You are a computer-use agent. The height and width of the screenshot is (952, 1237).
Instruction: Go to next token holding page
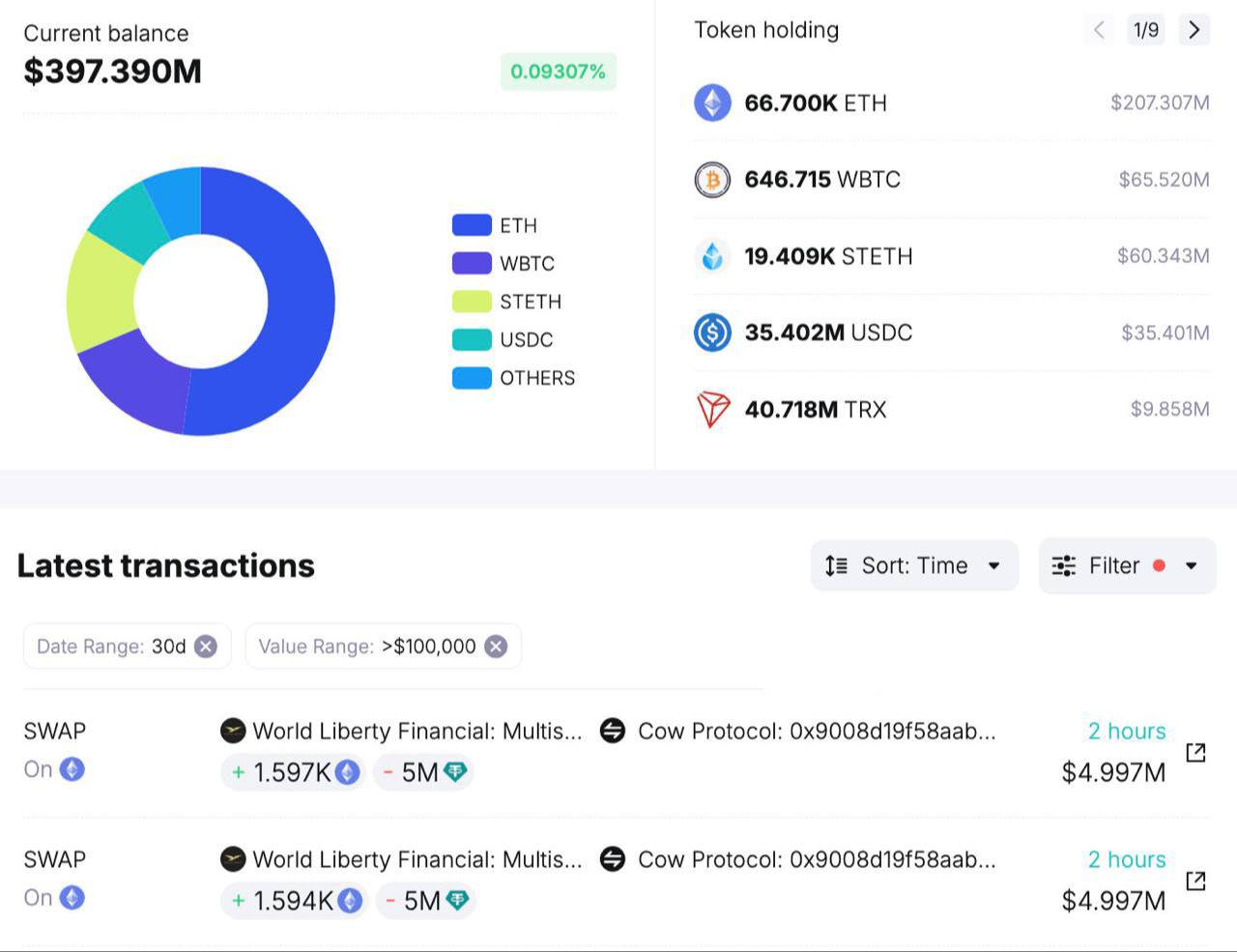pos(1194,30)
